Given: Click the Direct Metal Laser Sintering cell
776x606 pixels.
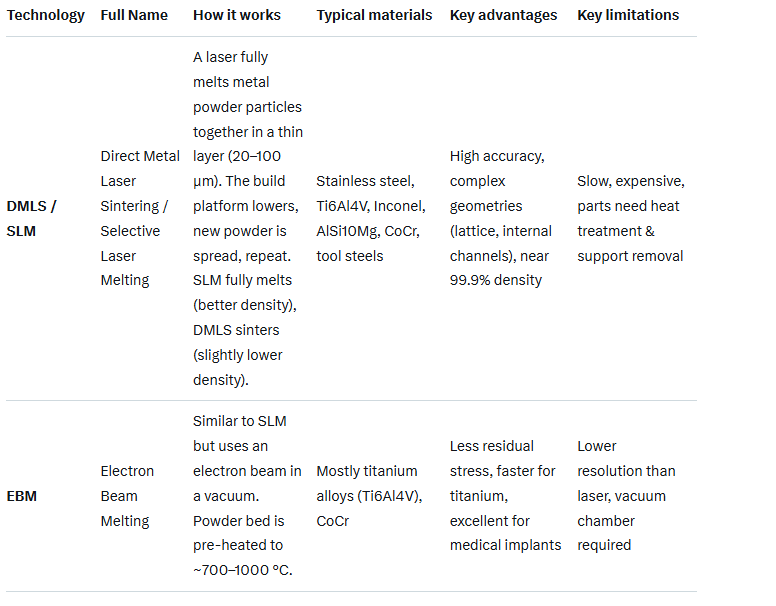Looking at the screenshot, I should (x=140, y=218).
